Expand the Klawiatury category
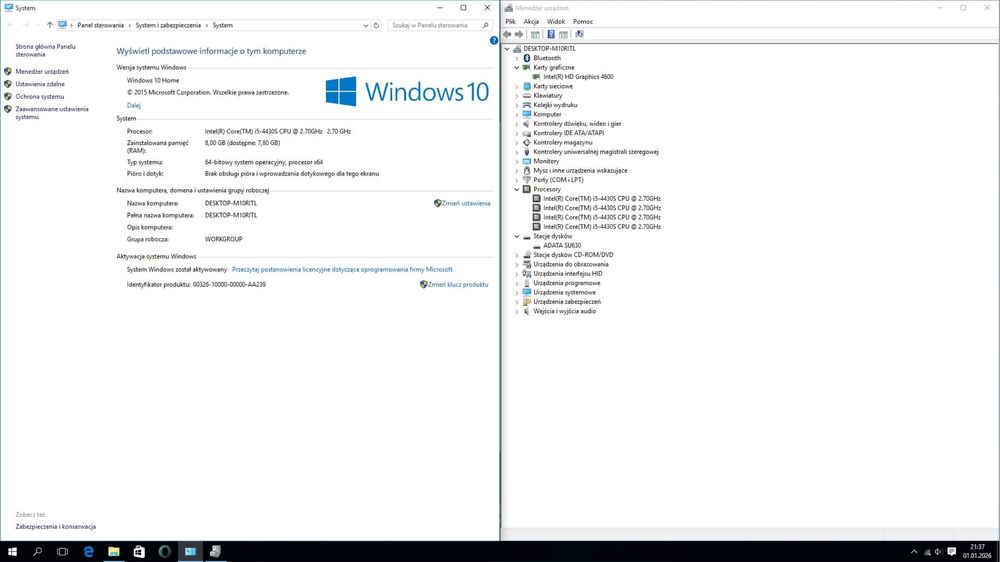1000x562 pixels. point(517,96)
